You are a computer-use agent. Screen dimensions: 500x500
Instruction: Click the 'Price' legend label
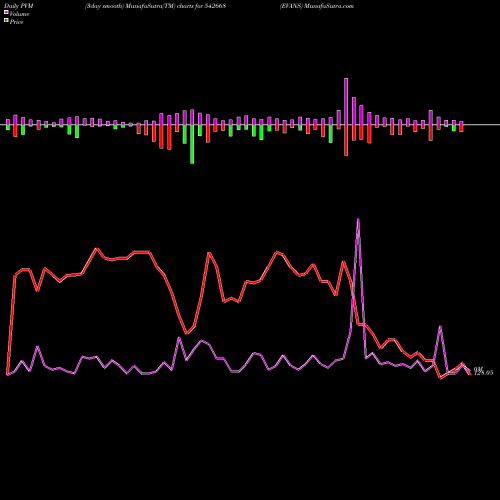pos(16,22)
